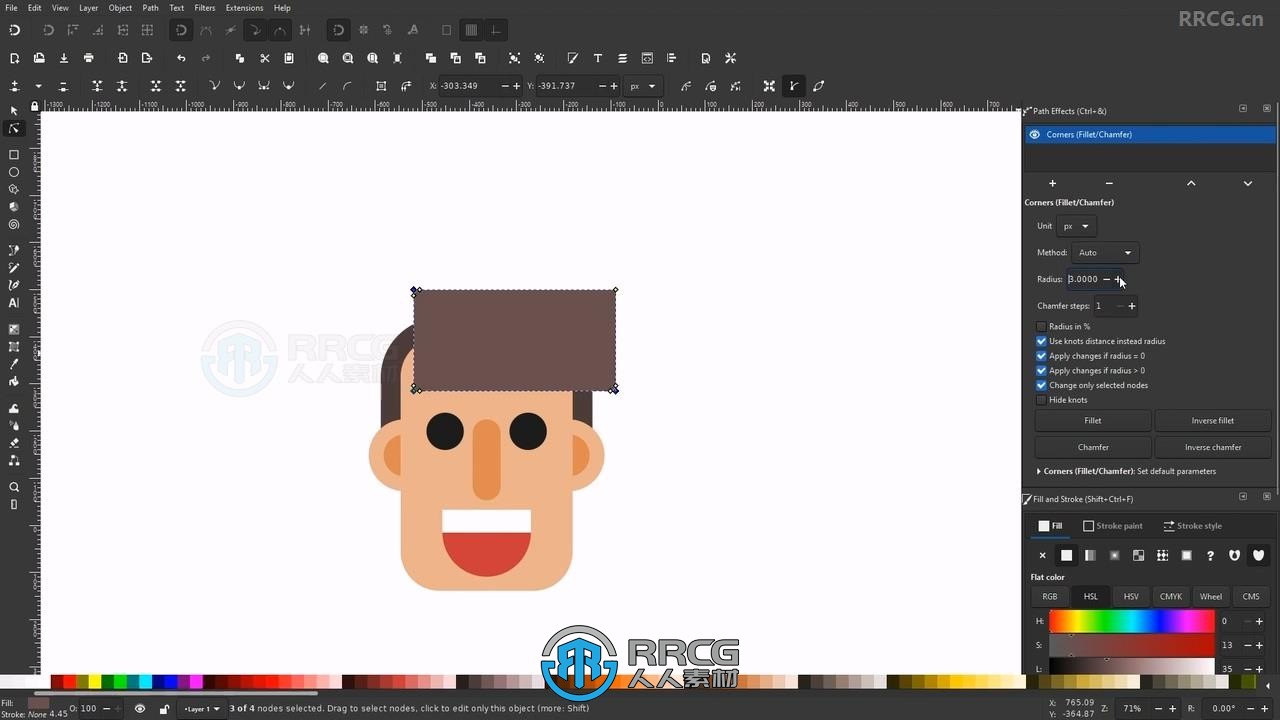The width and height of the screenshot is (1280, 720).
Task: Click the Save document icon
Action: (63, 58)
